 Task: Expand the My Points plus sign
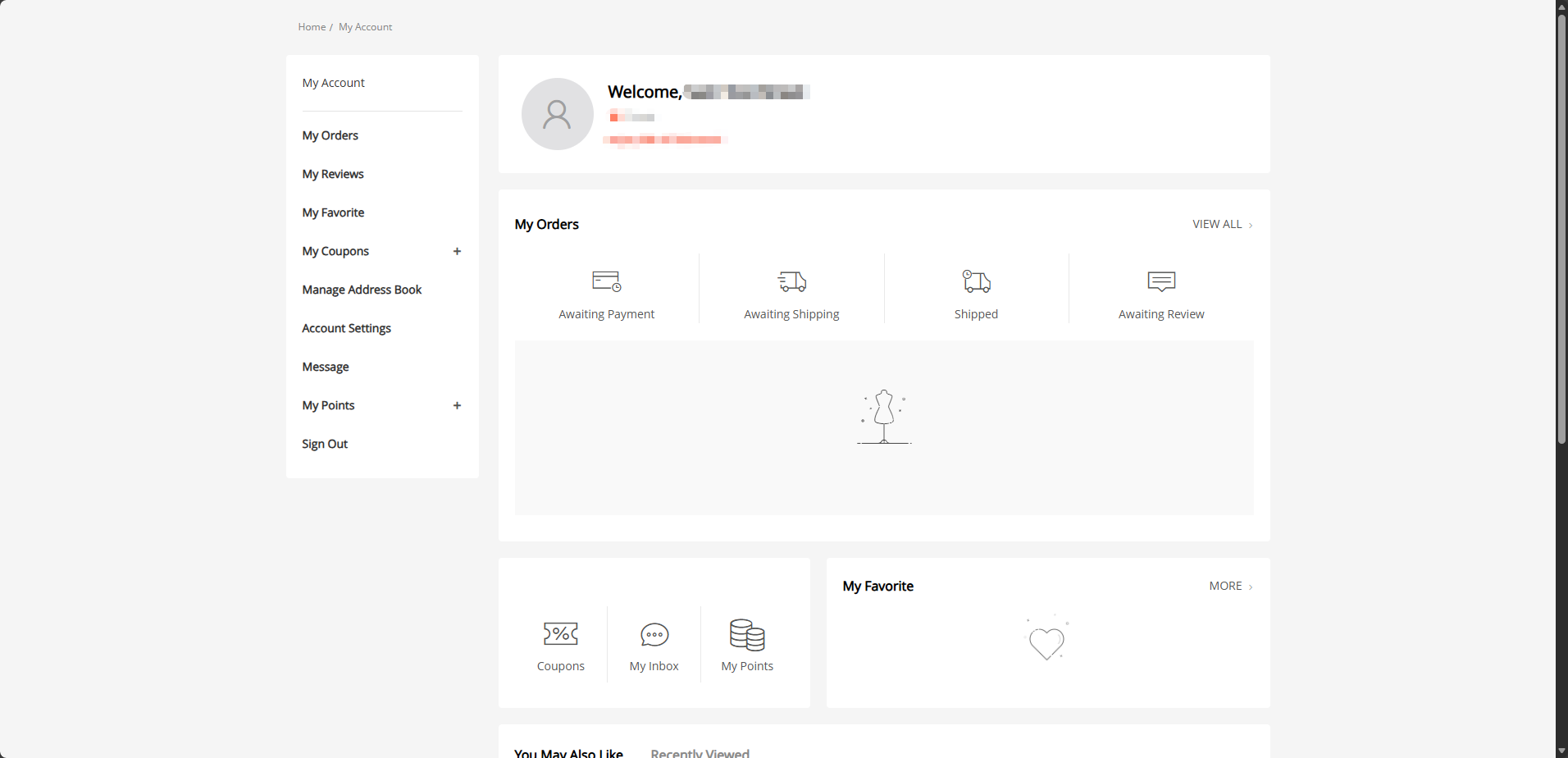point(457,405)
